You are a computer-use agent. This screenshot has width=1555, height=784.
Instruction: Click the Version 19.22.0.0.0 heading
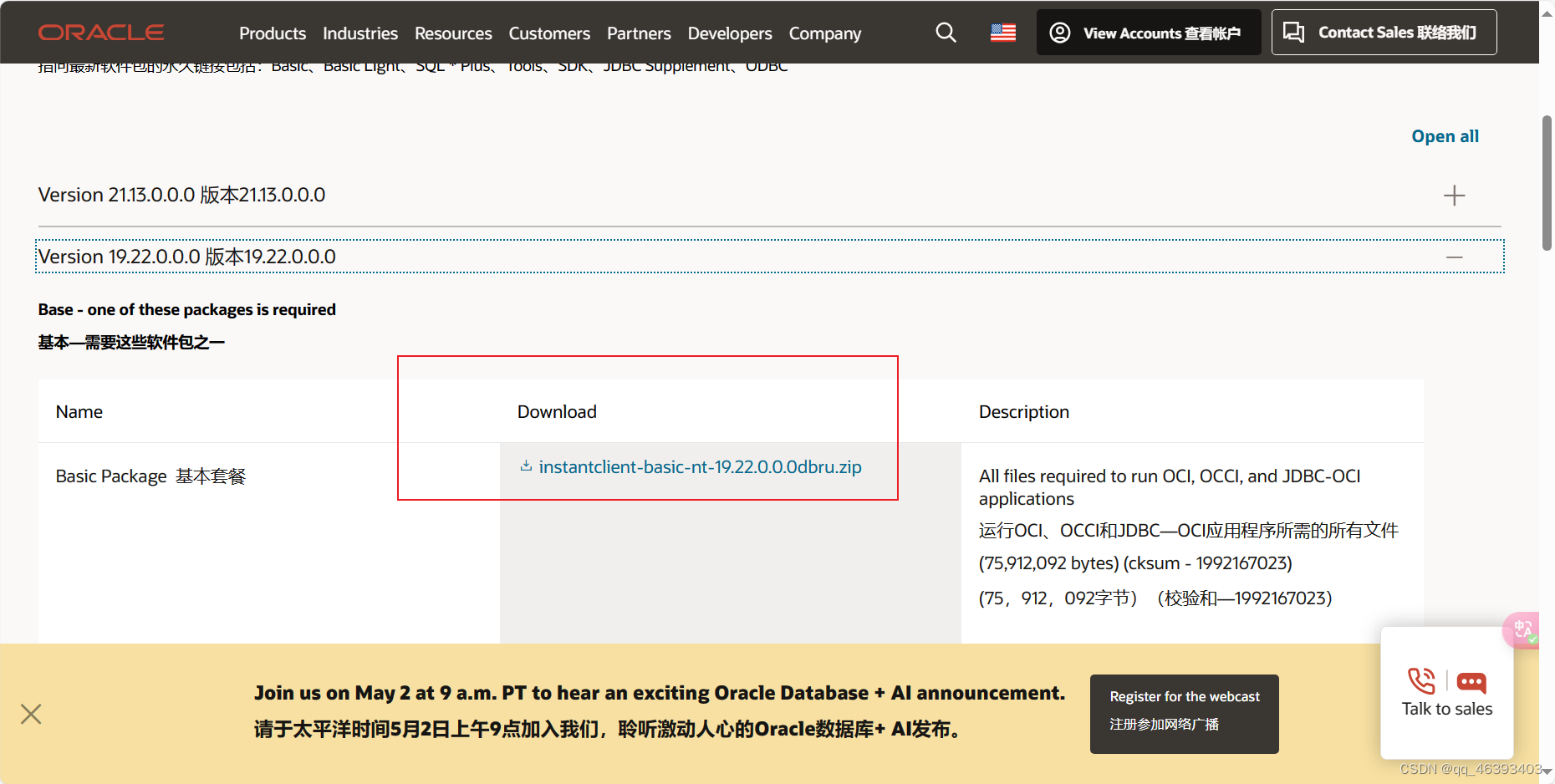[186, 257]
